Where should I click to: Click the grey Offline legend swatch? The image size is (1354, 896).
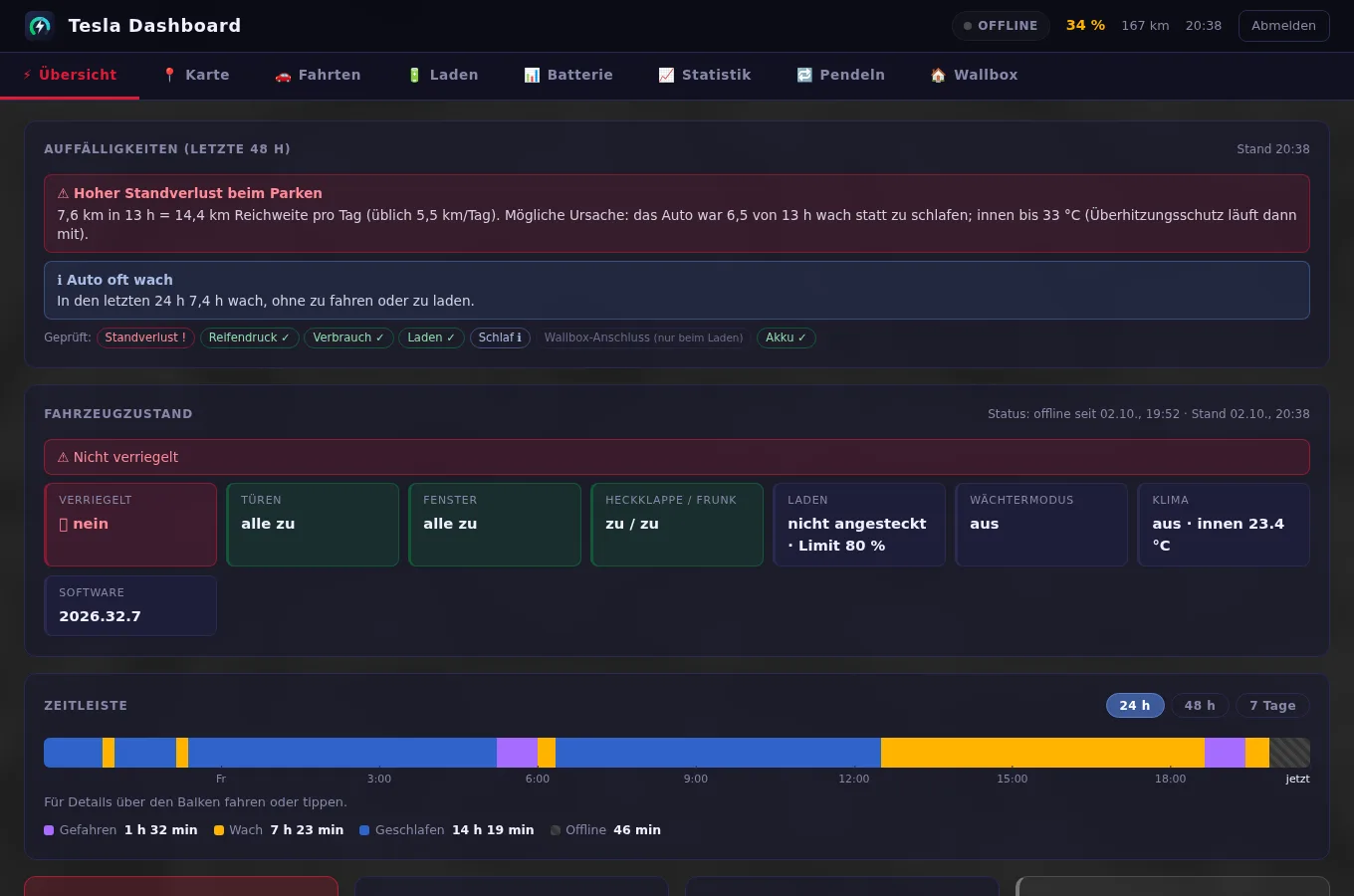(x=556, y=830)
